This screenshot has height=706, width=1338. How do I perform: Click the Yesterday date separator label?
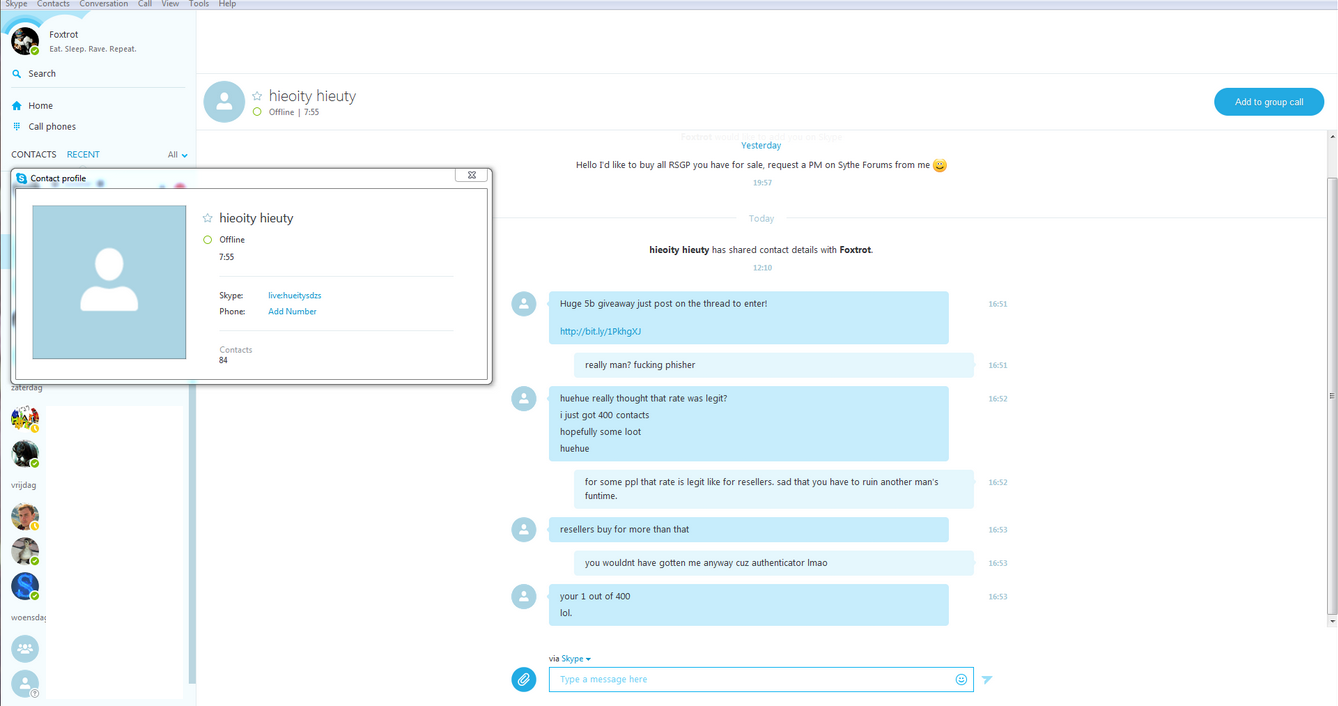761,146
